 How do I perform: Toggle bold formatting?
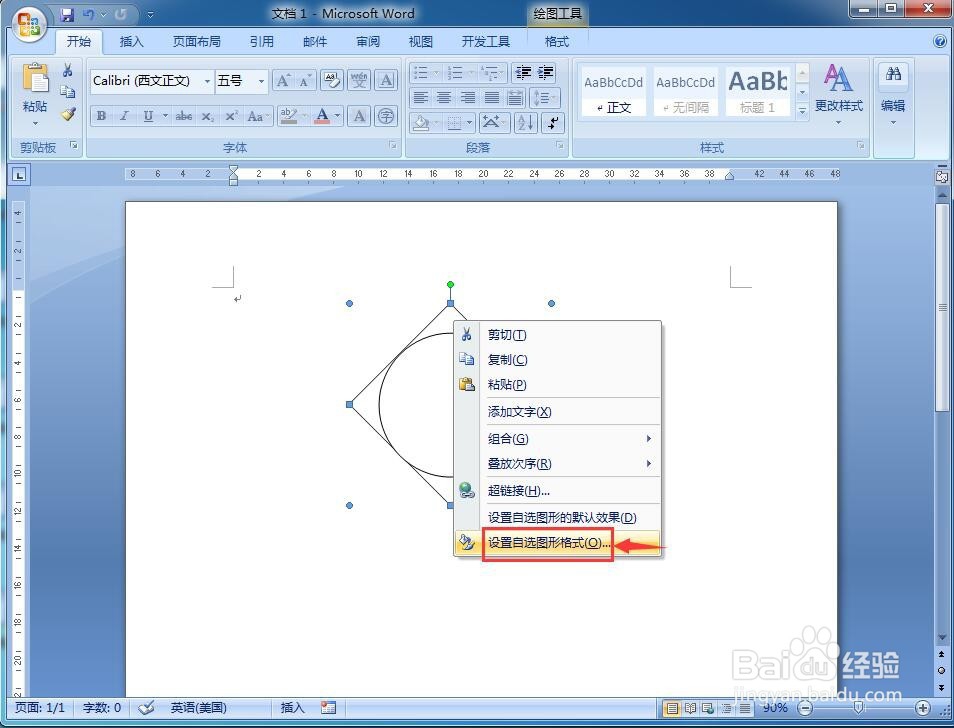click(102, 116)
